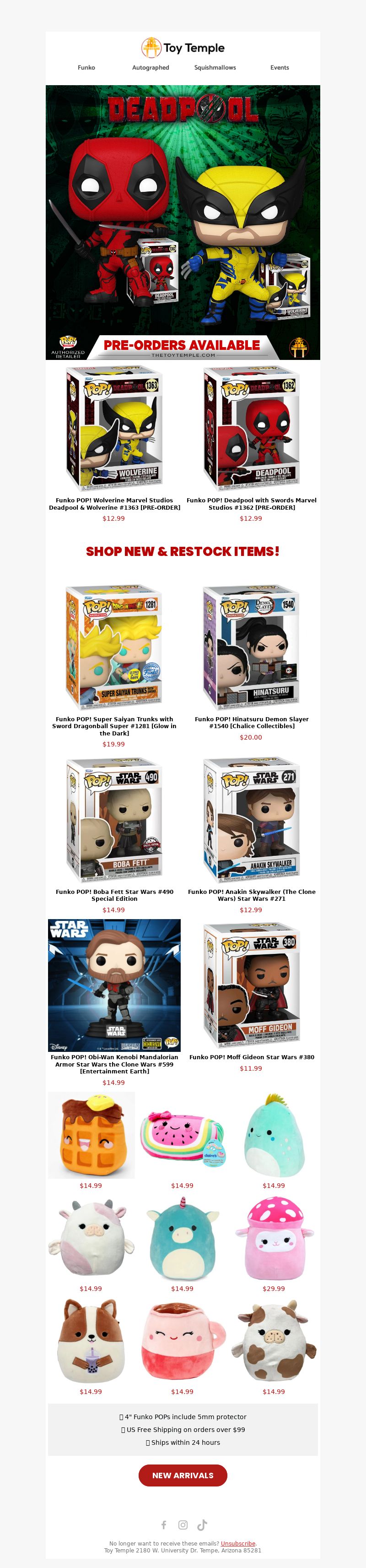
Task: Open the Deadpool pre-orders banner image
Action: (183, 222)
